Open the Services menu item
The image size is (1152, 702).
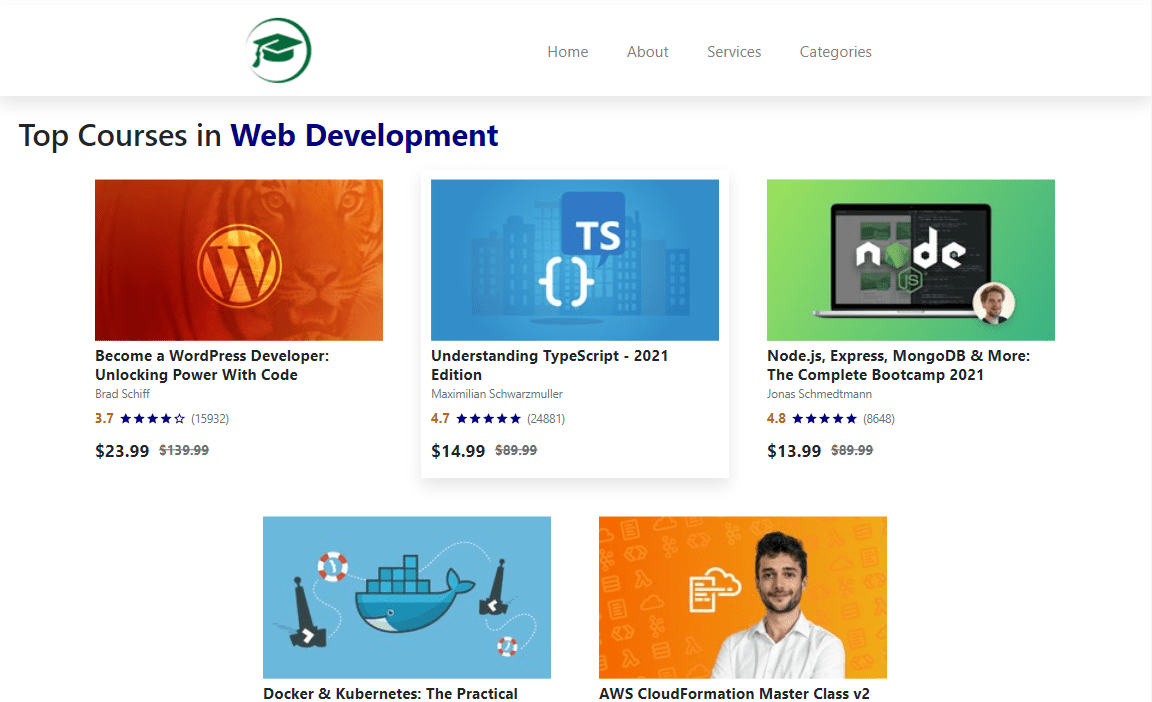click(x=733, y=52)
